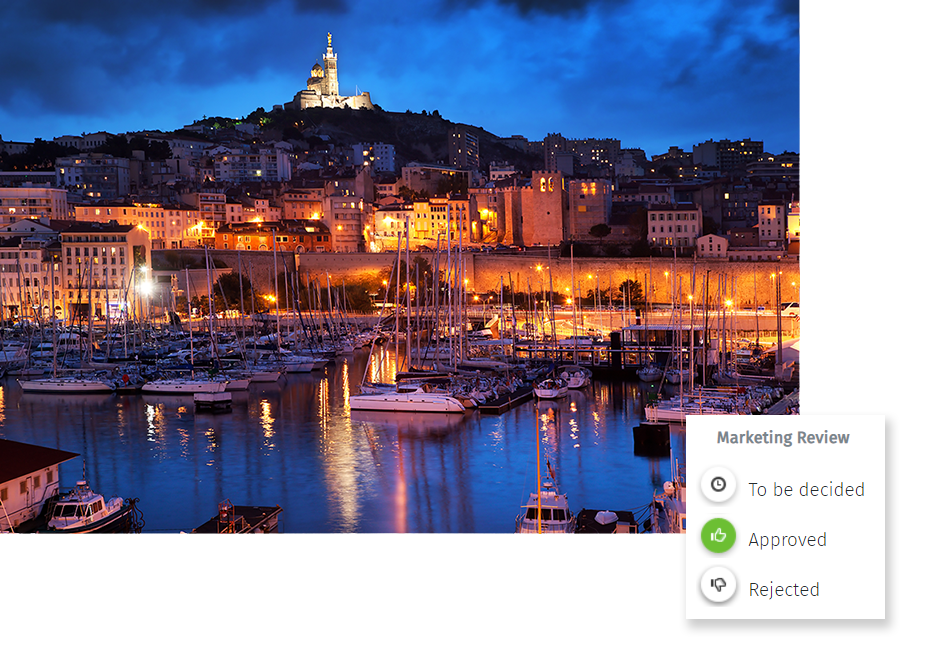
Task: Choose the 'Rejected' status label
Action: click(x=784, y=589)
